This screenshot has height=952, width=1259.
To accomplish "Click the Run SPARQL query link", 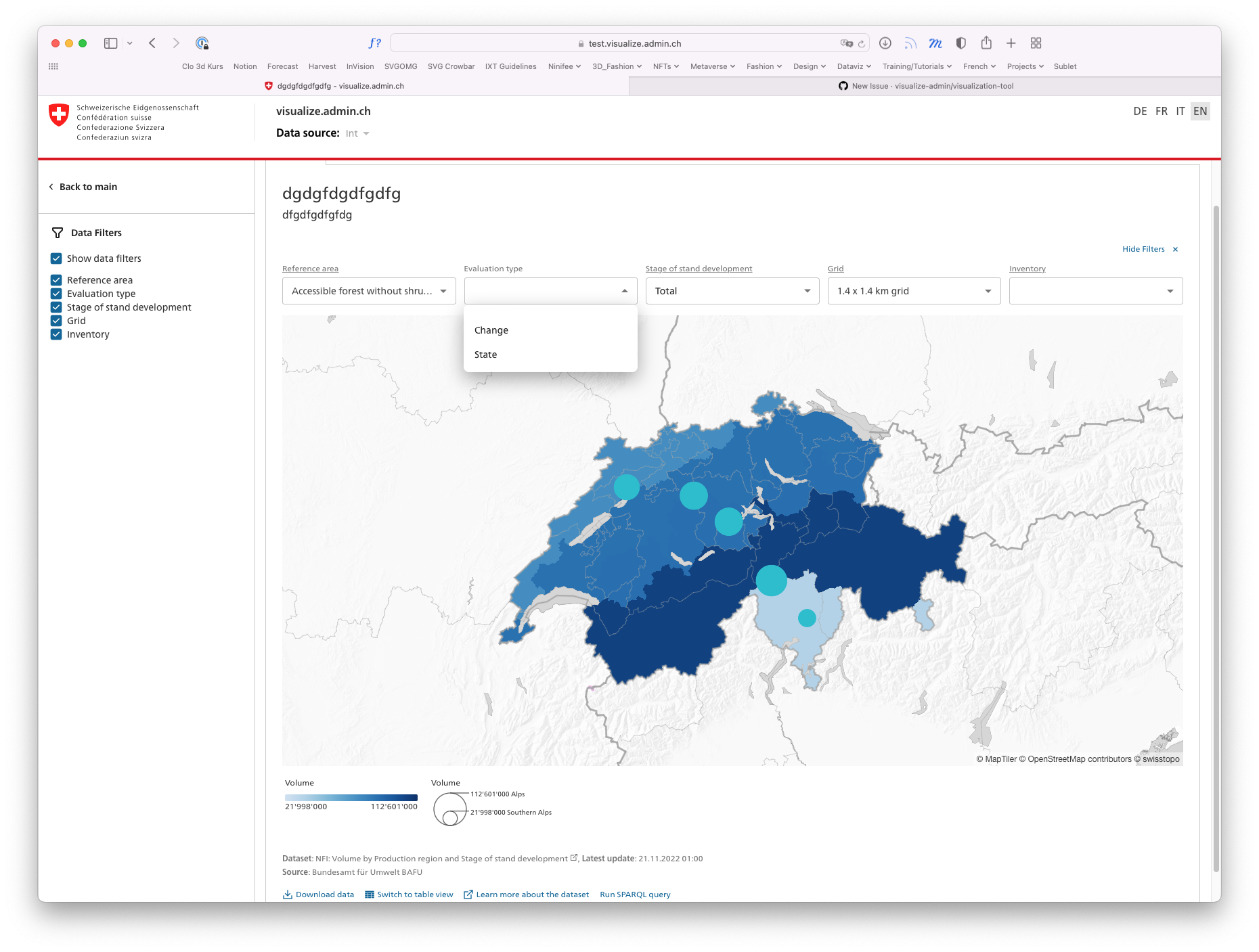I will coord(634,894).
